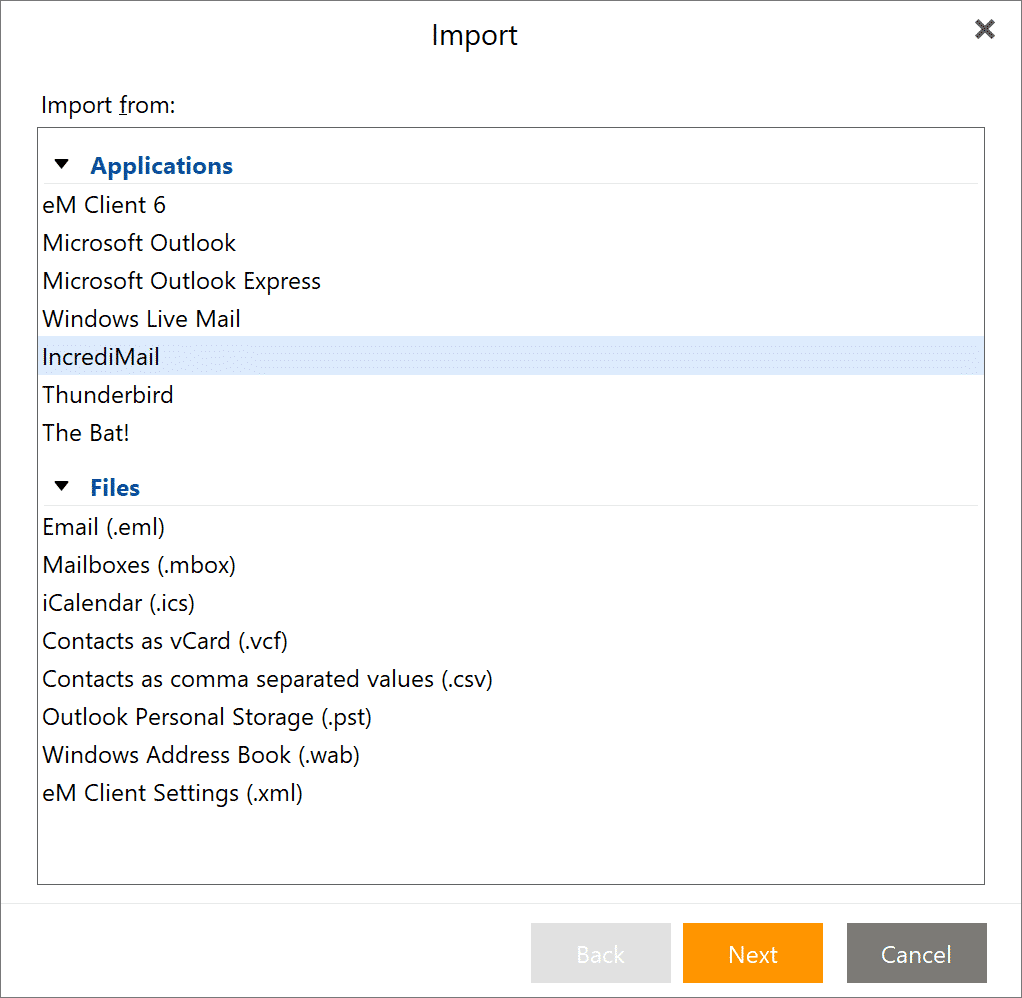The height and width of the screenshot is (998, 1022).
Task: Close the Import dialog with X
Action: click(x=984, y=29)
